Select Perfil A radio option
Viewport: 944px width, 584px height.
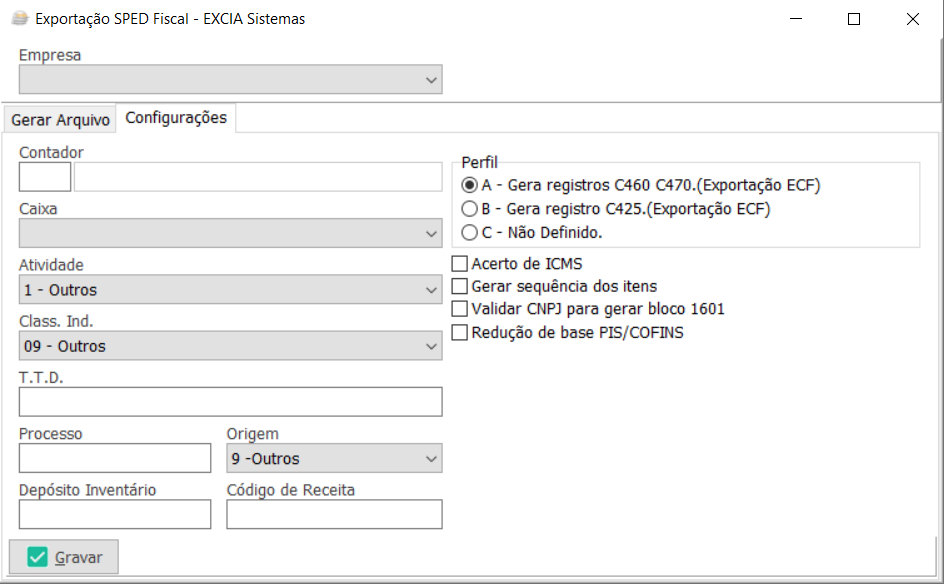[470, 185]
